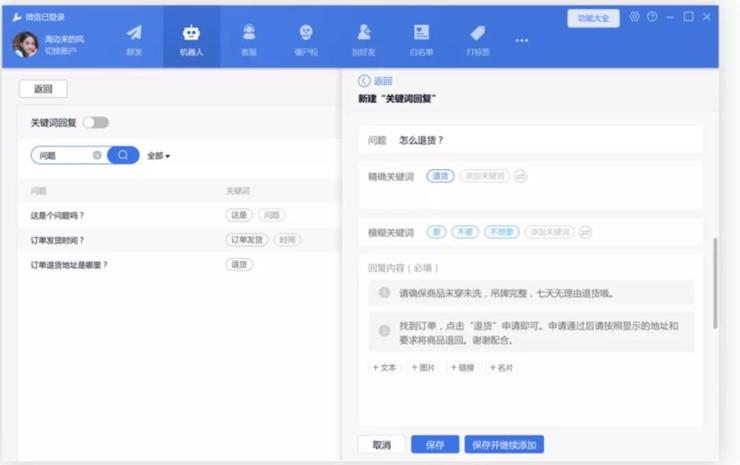Image resolution: width=740 pixels, height=465 pixels.
Task: Open the 加好友 add friend icon
Action: (363, 33)
